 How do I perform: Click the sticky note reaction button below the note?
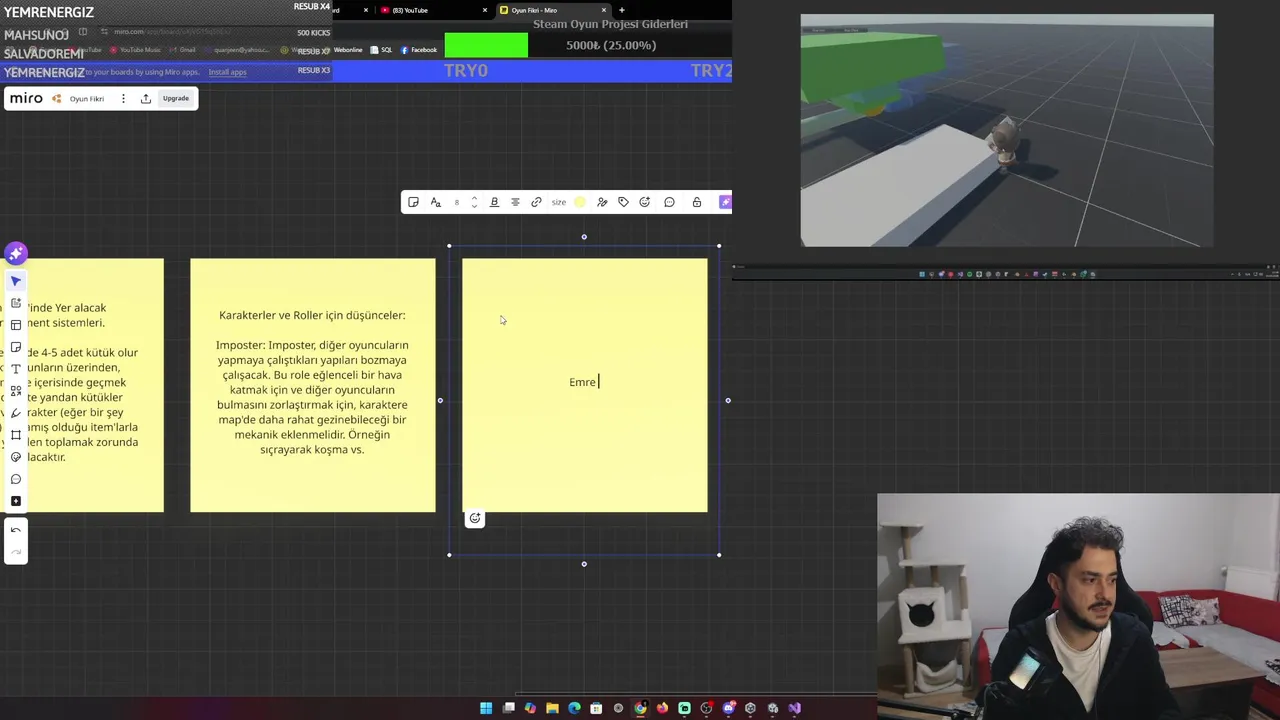tap(475, 518)
